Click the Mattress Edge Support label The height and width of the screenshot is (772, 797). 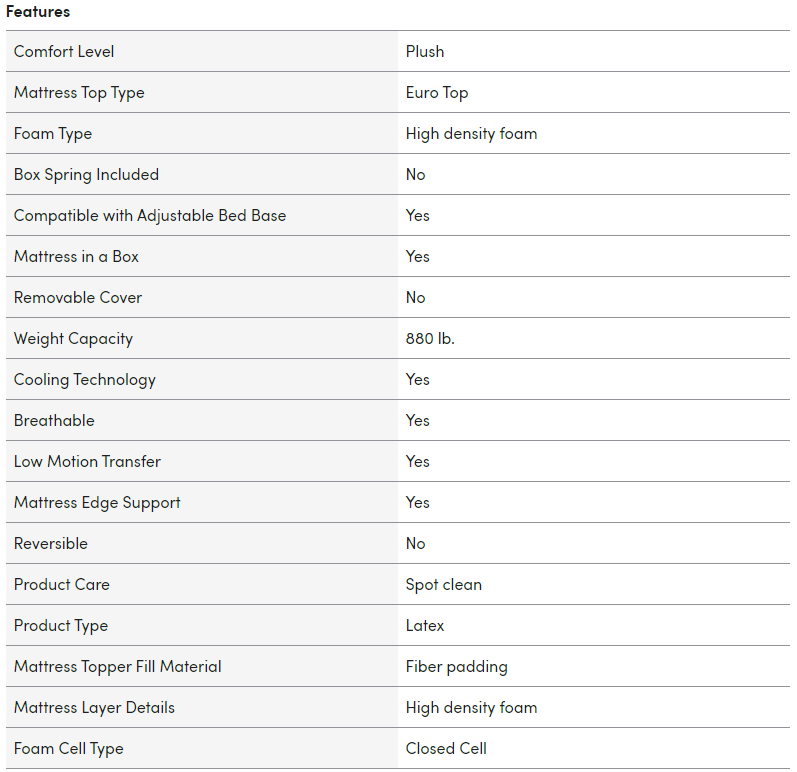pyautogui.click(x=97, y=502)
